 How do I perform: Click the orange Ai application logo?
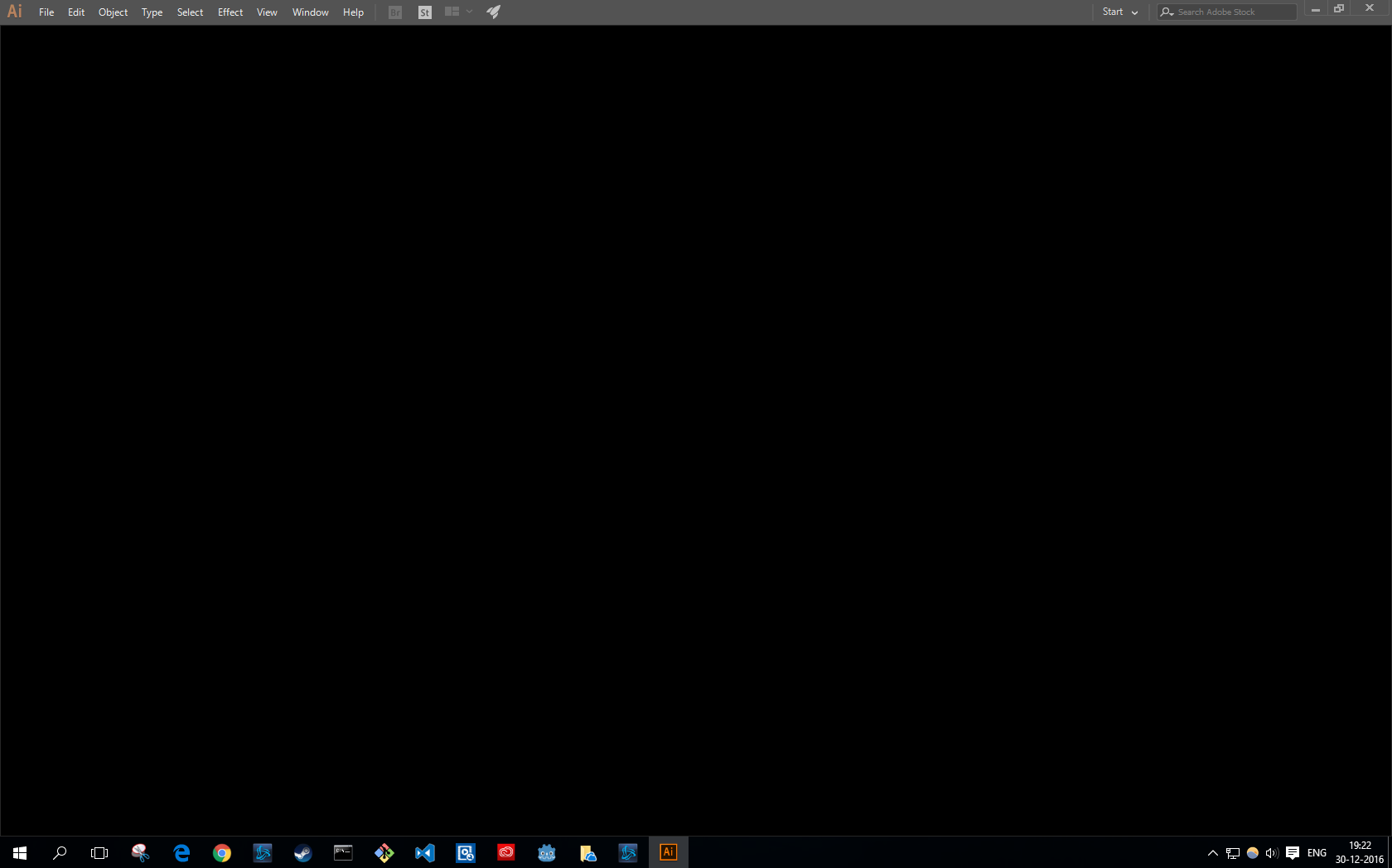[x=14, y=11]
